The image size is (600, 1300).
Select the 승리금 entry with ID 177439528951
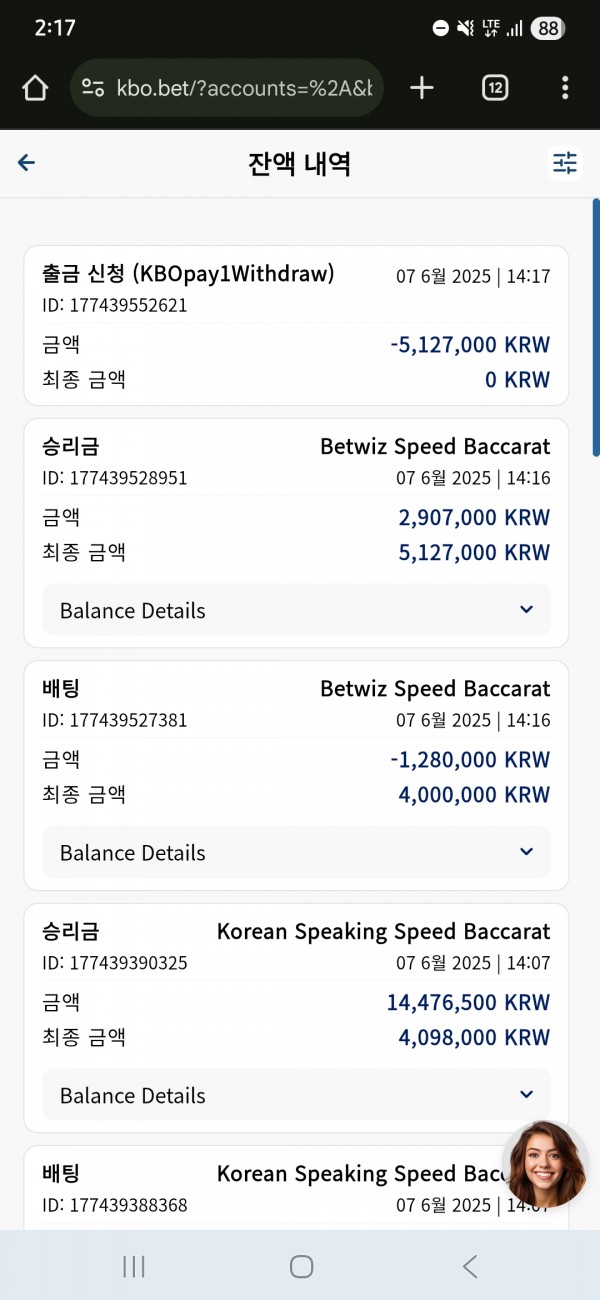296,533
